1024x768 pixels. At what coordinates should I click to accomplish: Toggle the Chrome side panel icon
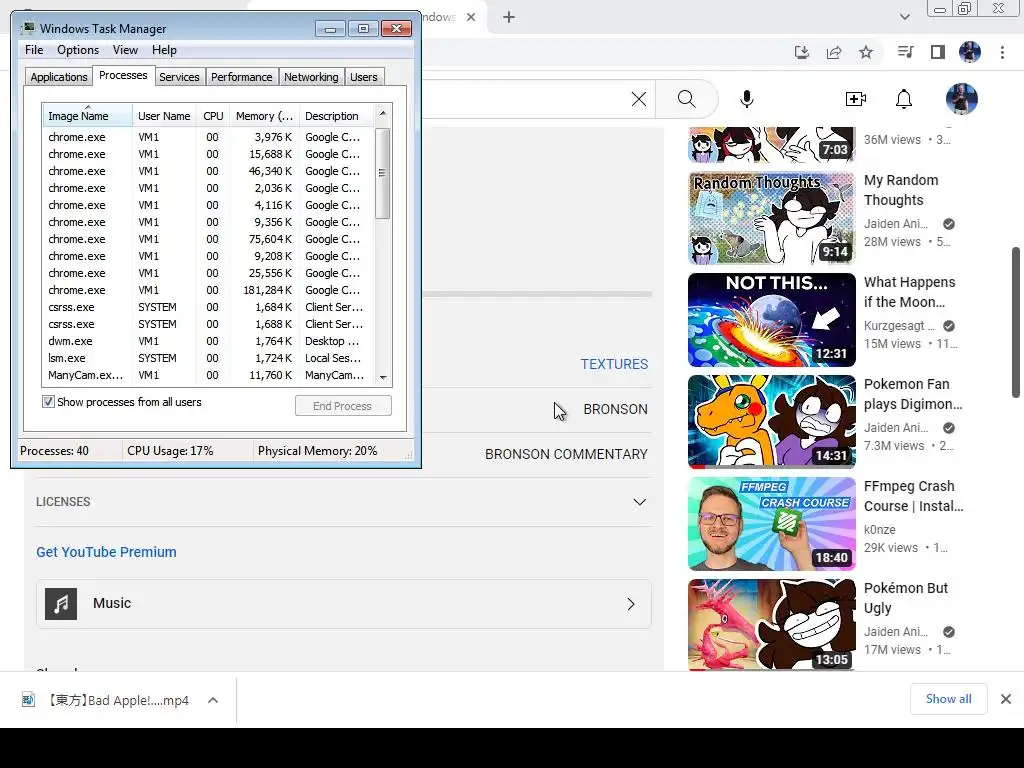938,52
